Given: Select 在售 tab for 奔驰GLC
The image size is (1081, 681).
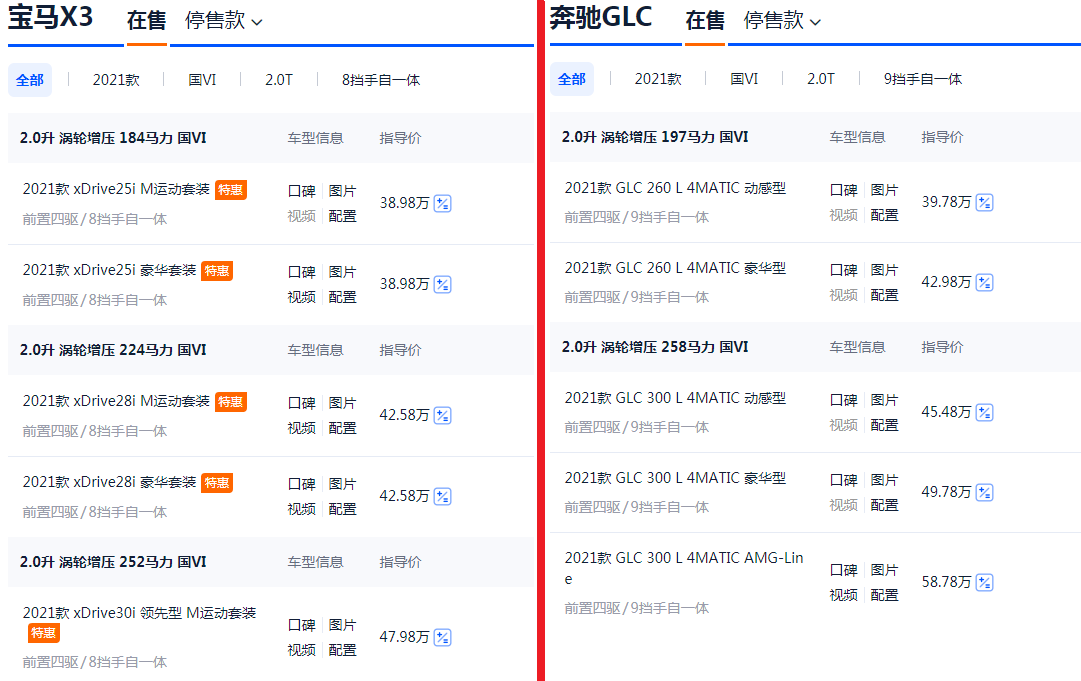Looking at the screenshot, I should 704,21.
